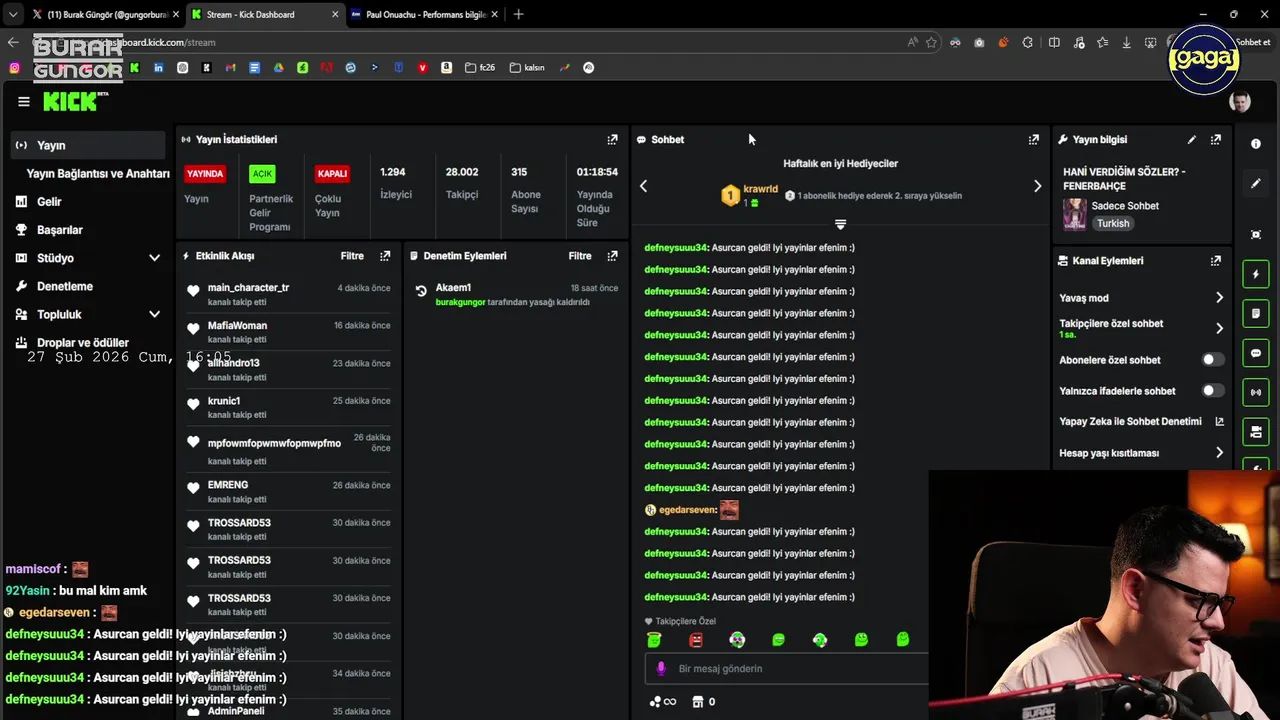Click the focus-frame icon in the right sidebar

coord(1256,234)
